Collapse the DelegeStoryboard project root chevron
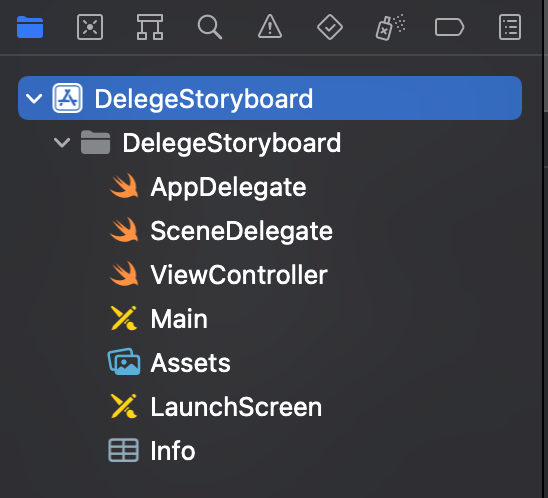The height and width of the screenshot is (498, 548). (x=34, y=99)
